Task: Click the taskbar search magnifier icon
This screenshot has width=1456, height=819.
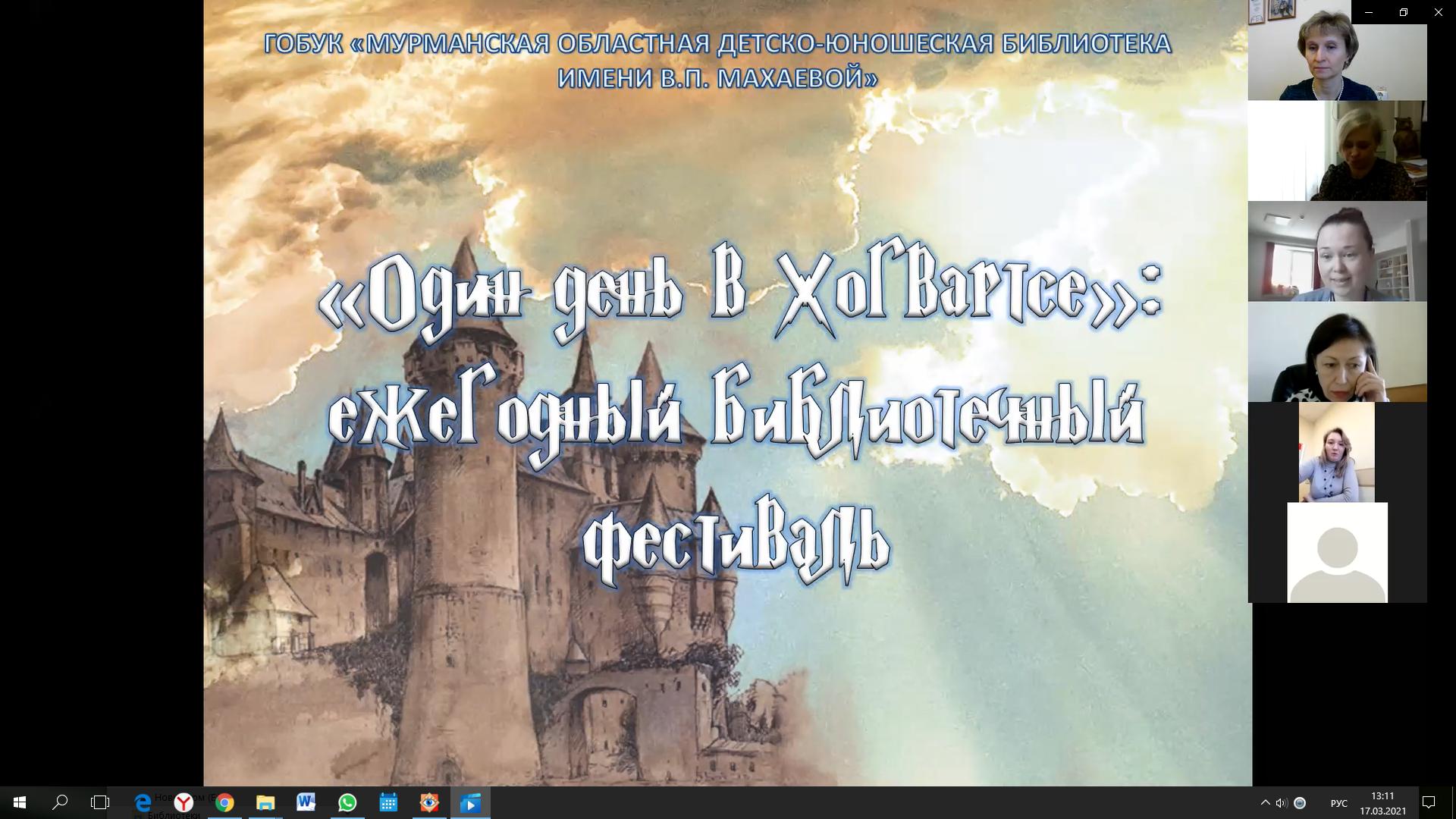Action: (x=60, y=802)
